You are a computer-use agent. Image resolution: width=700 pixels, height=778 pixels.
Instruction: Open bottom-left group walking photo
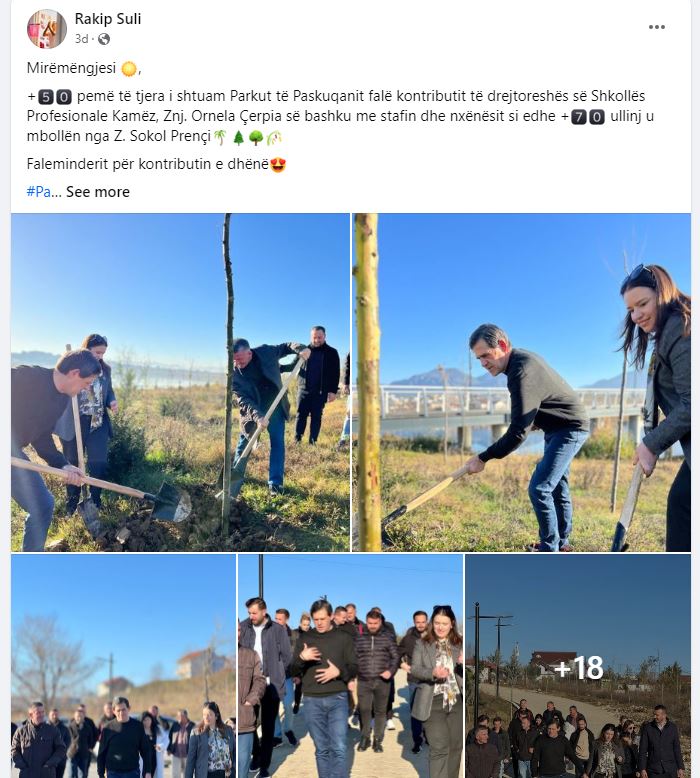pyautogui.click(x=124, y=666)
